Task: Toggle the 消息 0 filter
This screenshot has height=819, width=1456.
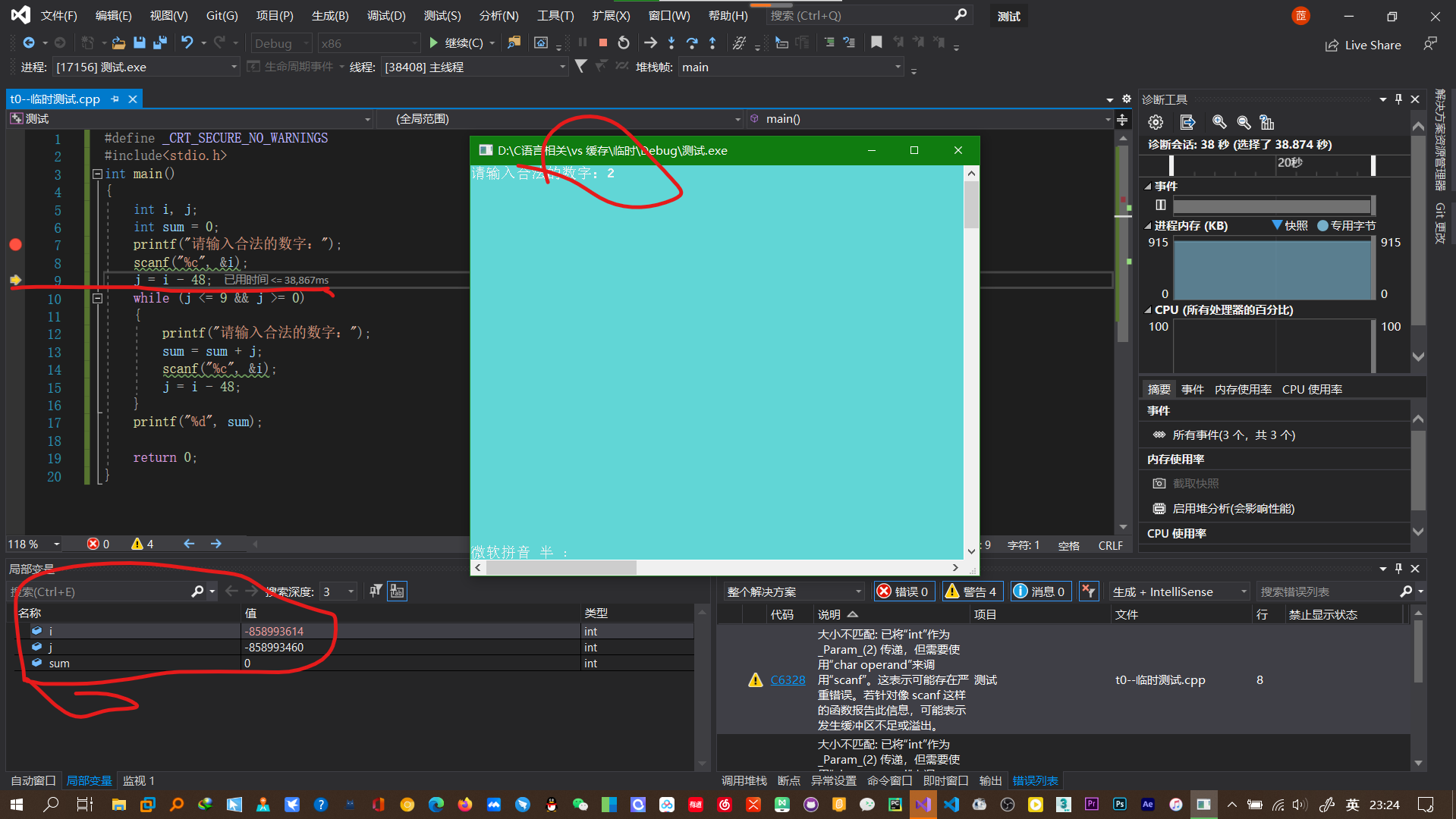Action: tap(1040, 591)
